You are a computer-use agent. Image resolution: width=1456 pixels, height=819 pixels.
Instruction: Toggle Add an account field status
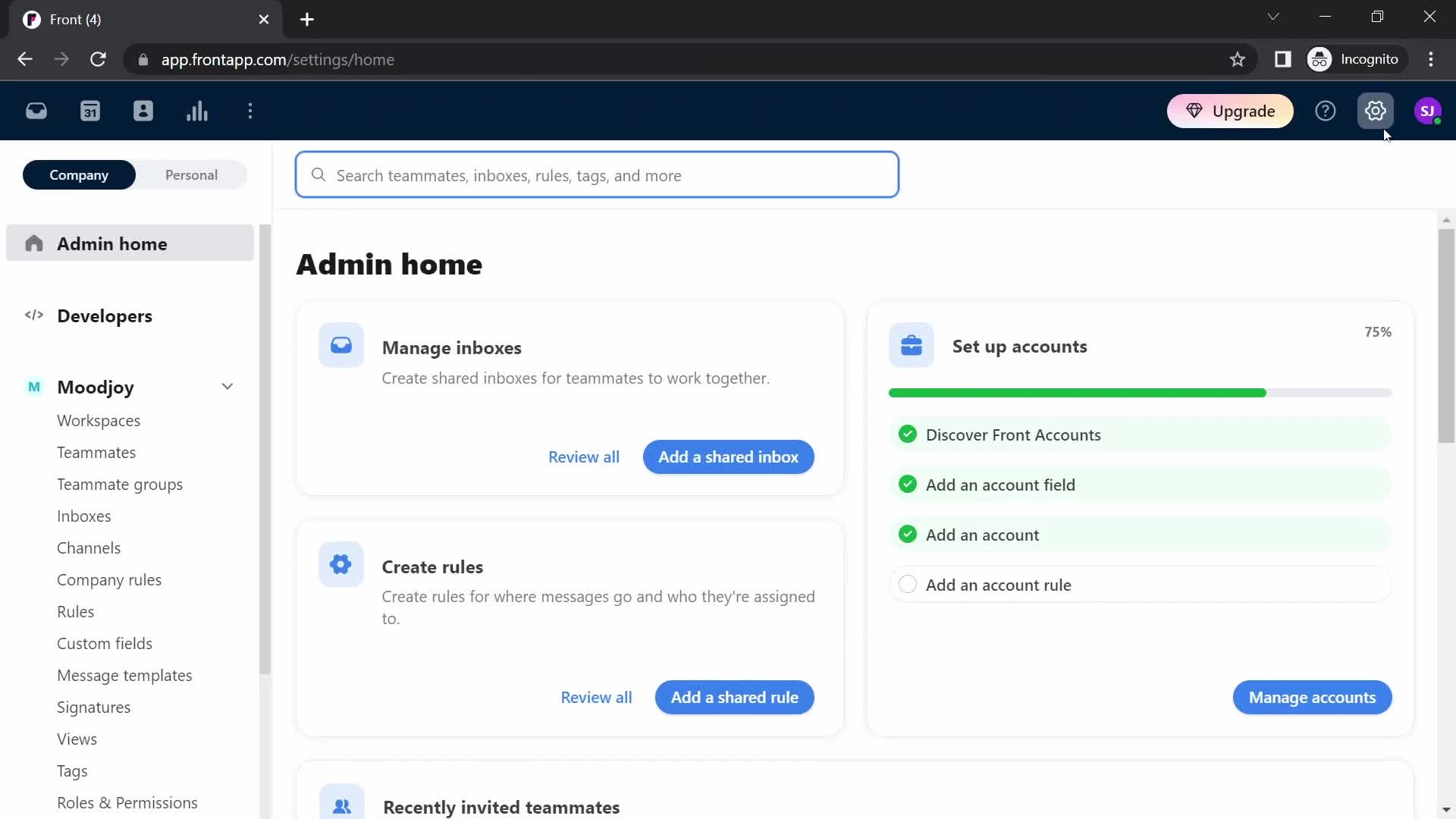[907, 484]
